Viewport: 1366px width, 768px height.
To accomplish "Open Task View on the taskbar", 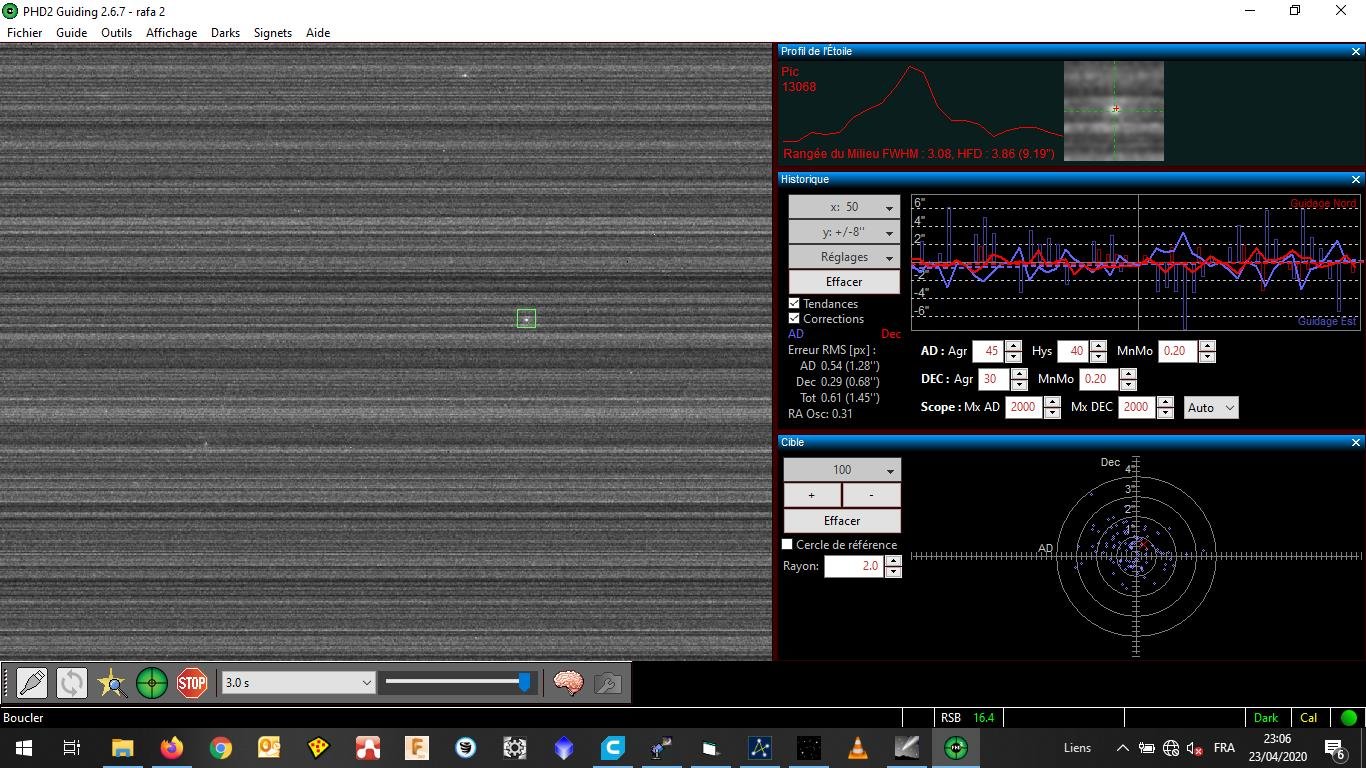I will click(72, 747).
